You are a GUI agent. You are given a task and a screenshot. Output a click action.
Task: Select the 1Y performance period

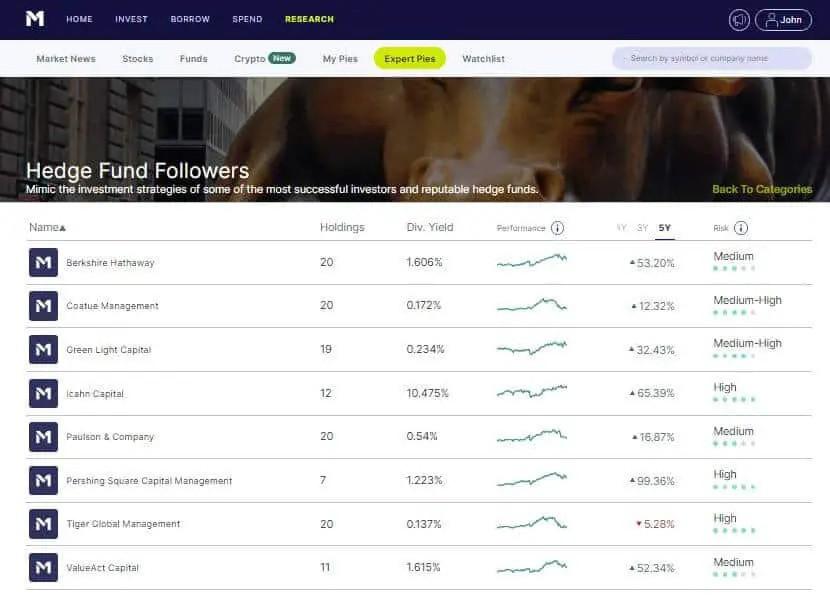point(621,228)
